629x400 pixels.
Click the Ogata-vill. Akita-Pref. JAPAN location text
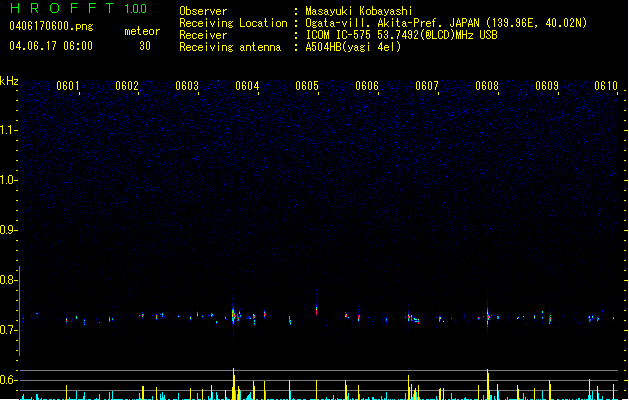tap(446, 23)
